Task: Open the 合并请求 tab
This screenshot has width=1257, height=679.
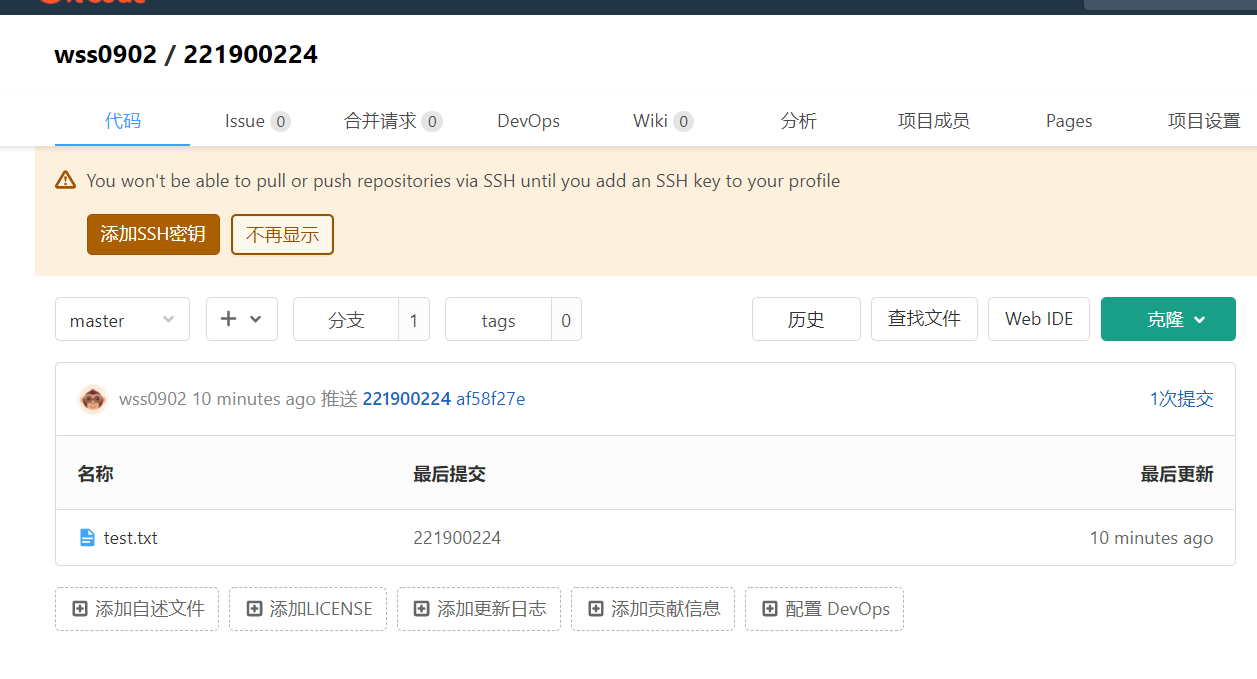Action: (393, 121)
